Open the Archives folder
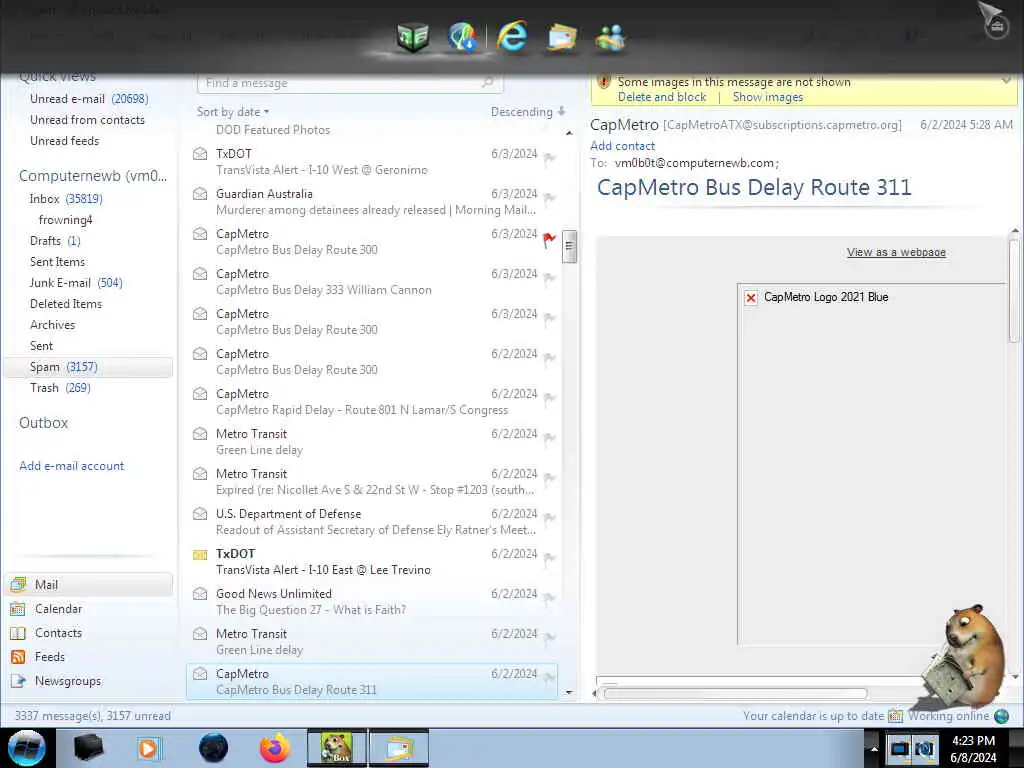 pyautogui.click(x=52, y=325)
